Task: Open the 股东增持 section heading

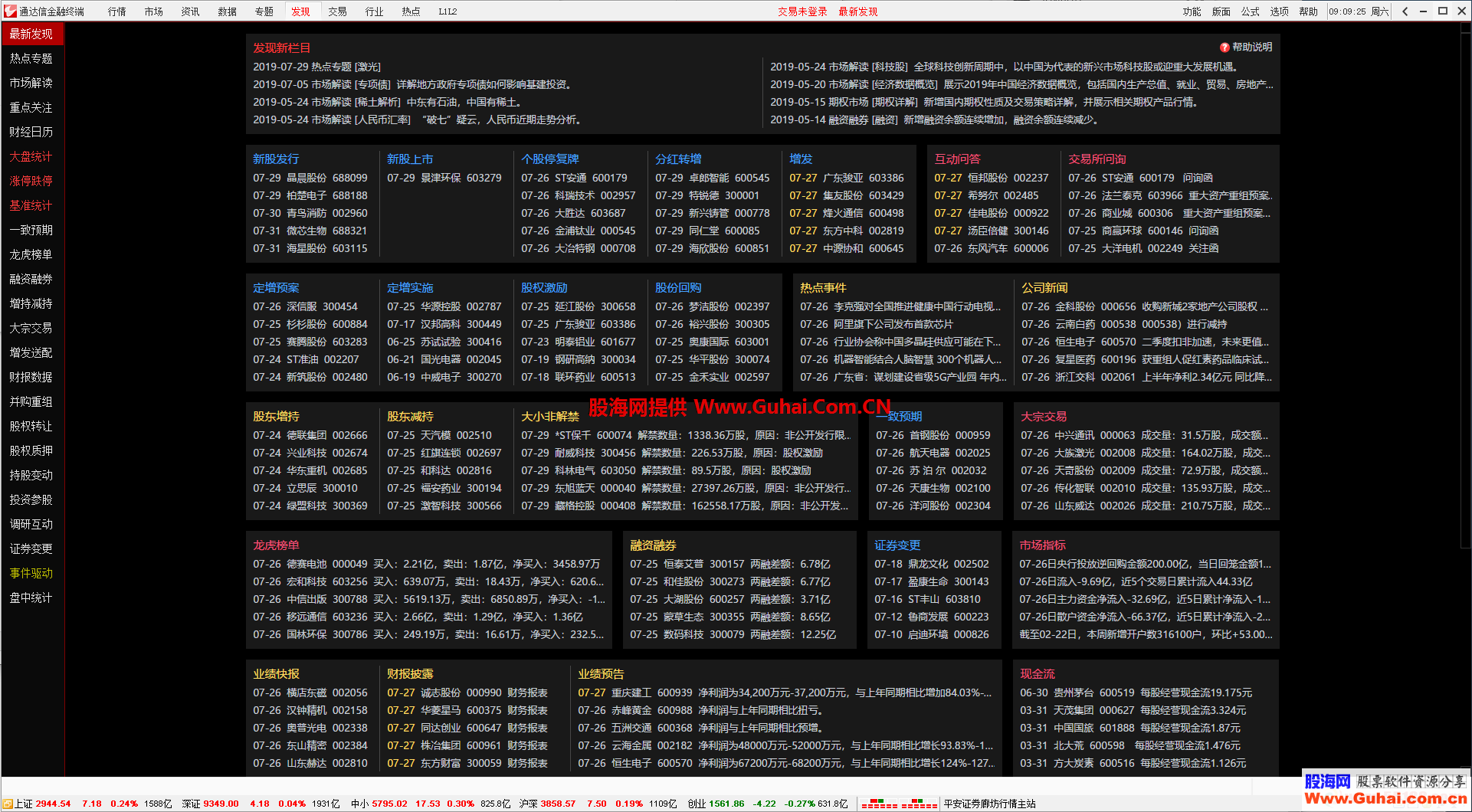Action: (276, 416)
